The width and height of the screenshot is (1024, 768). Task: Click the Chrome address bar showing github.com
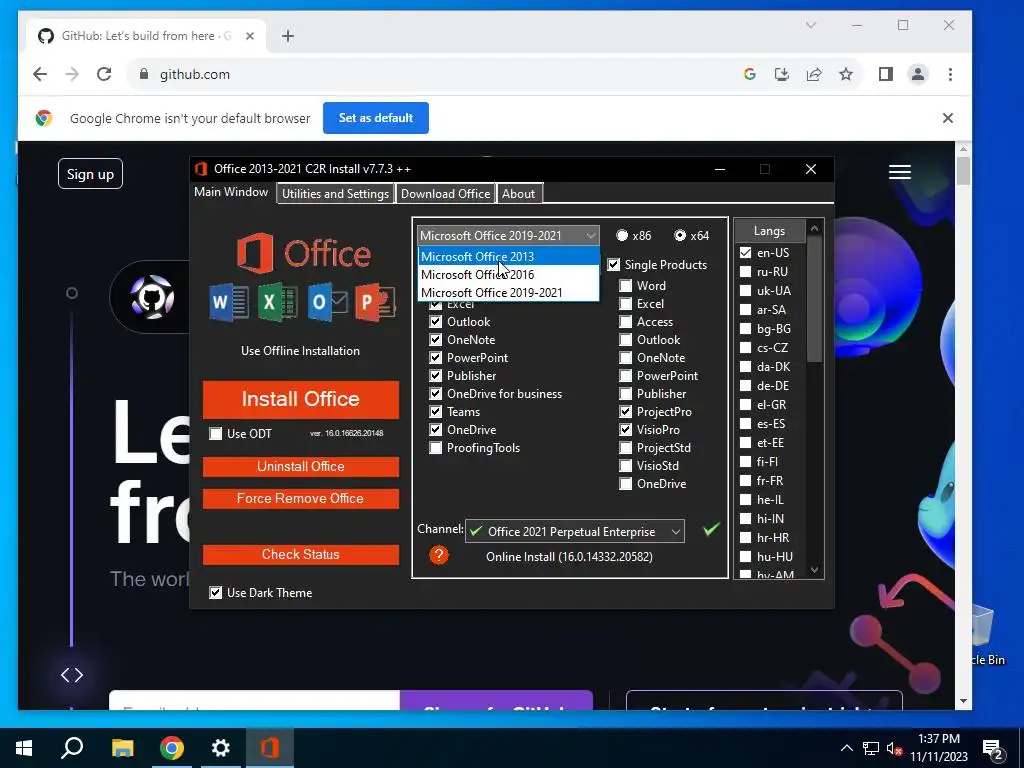tap(431, 74)
